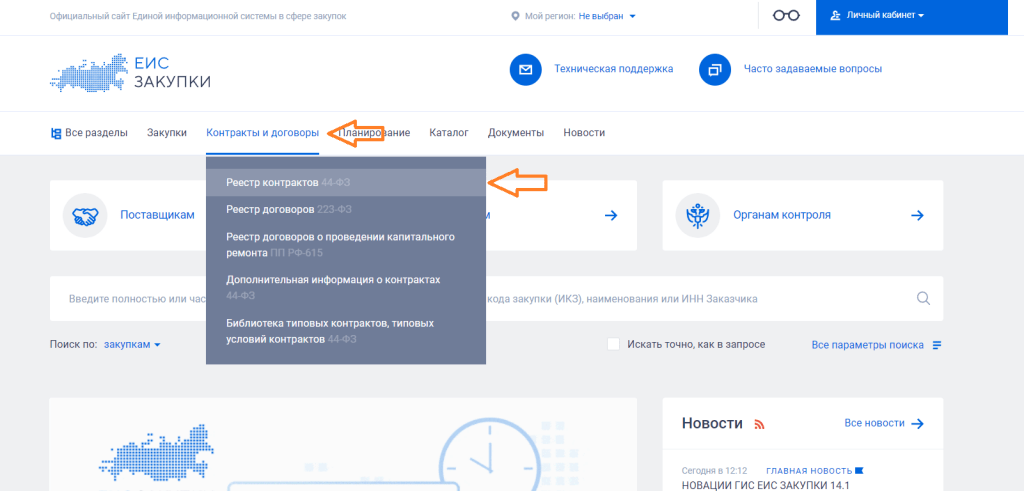Click the Официальный сайт Единой информационной системы text
This screenshot has height=491, width=1024.
(198, 16)
